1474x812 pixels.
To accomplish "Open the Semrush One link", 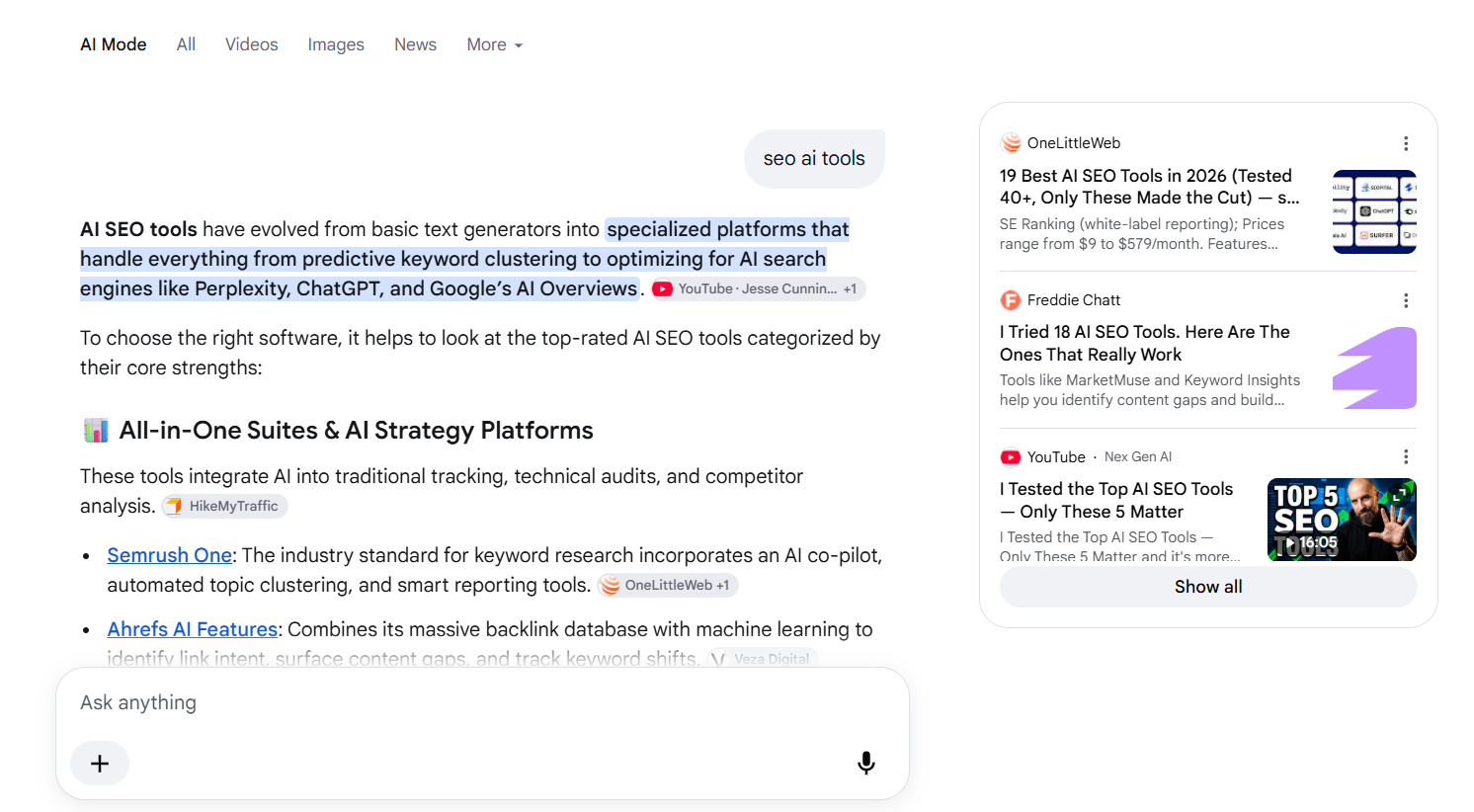I will pos(169,555).
